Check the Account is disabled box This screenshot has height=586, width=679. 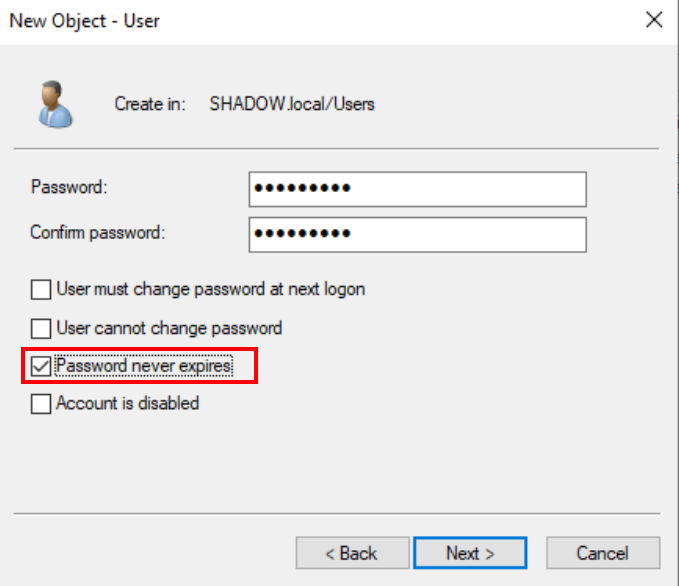tap(41, 405)
